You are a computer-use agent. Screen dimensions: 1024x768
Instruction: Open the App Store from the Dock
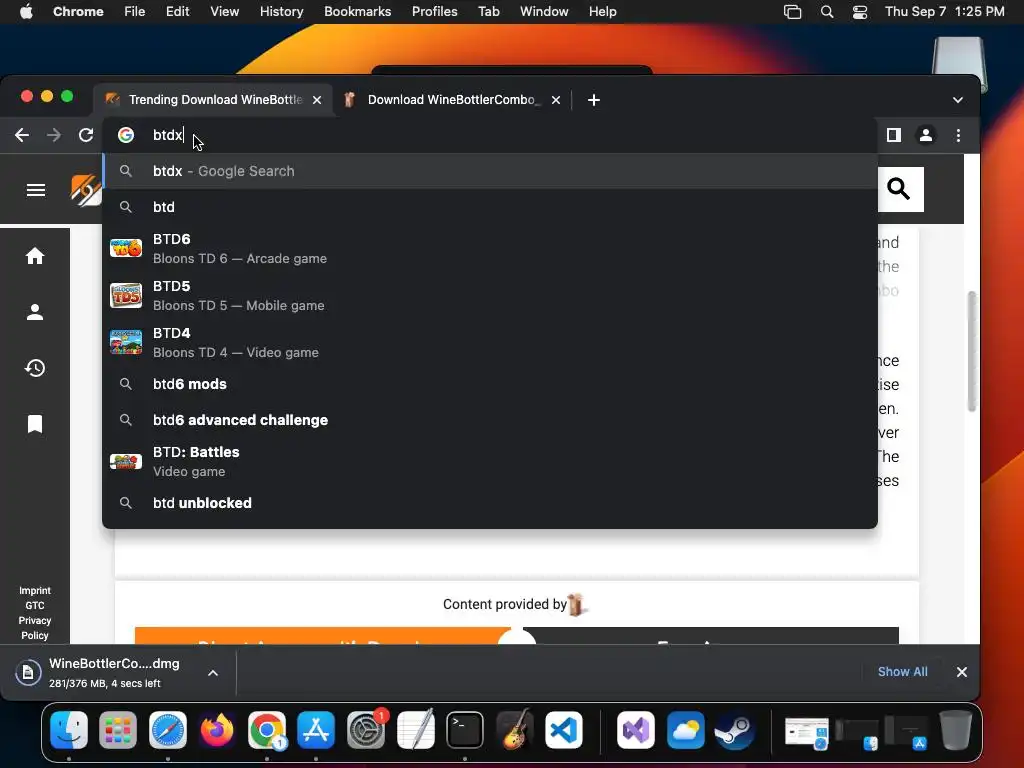pos(316,729)
